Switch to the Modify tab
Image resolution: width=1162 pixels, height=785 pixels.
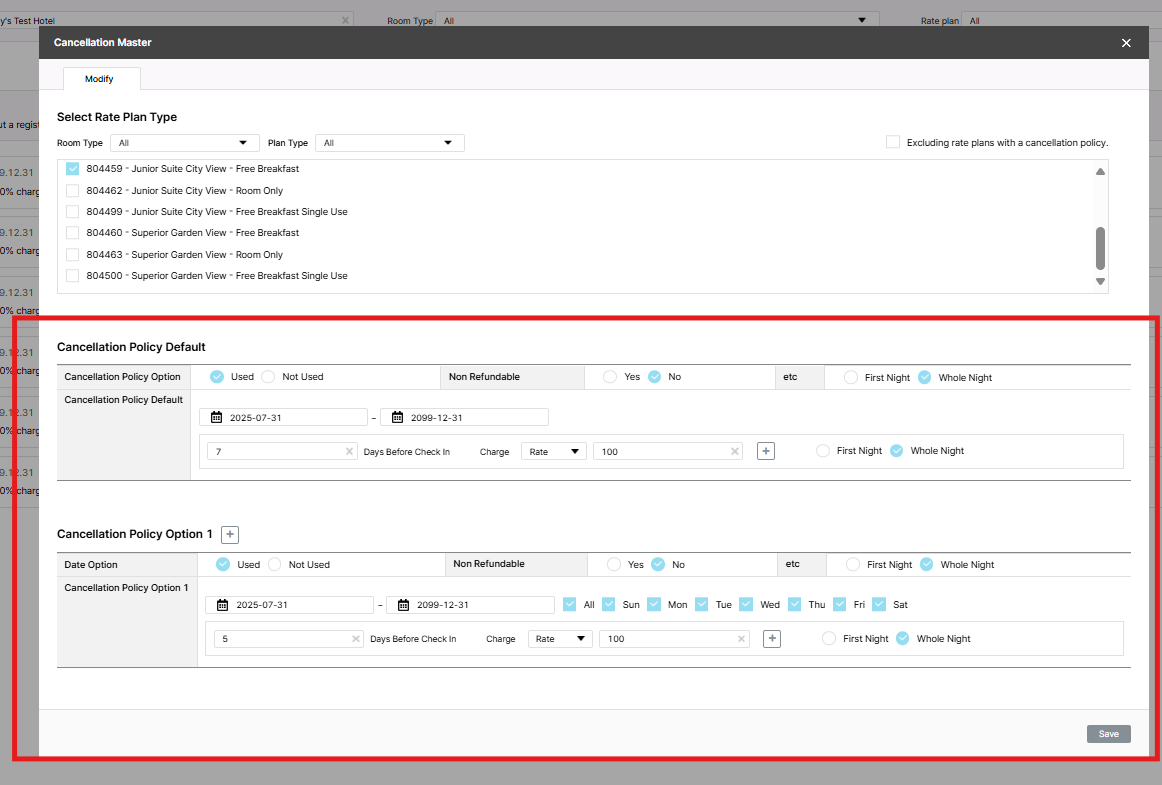99,79
